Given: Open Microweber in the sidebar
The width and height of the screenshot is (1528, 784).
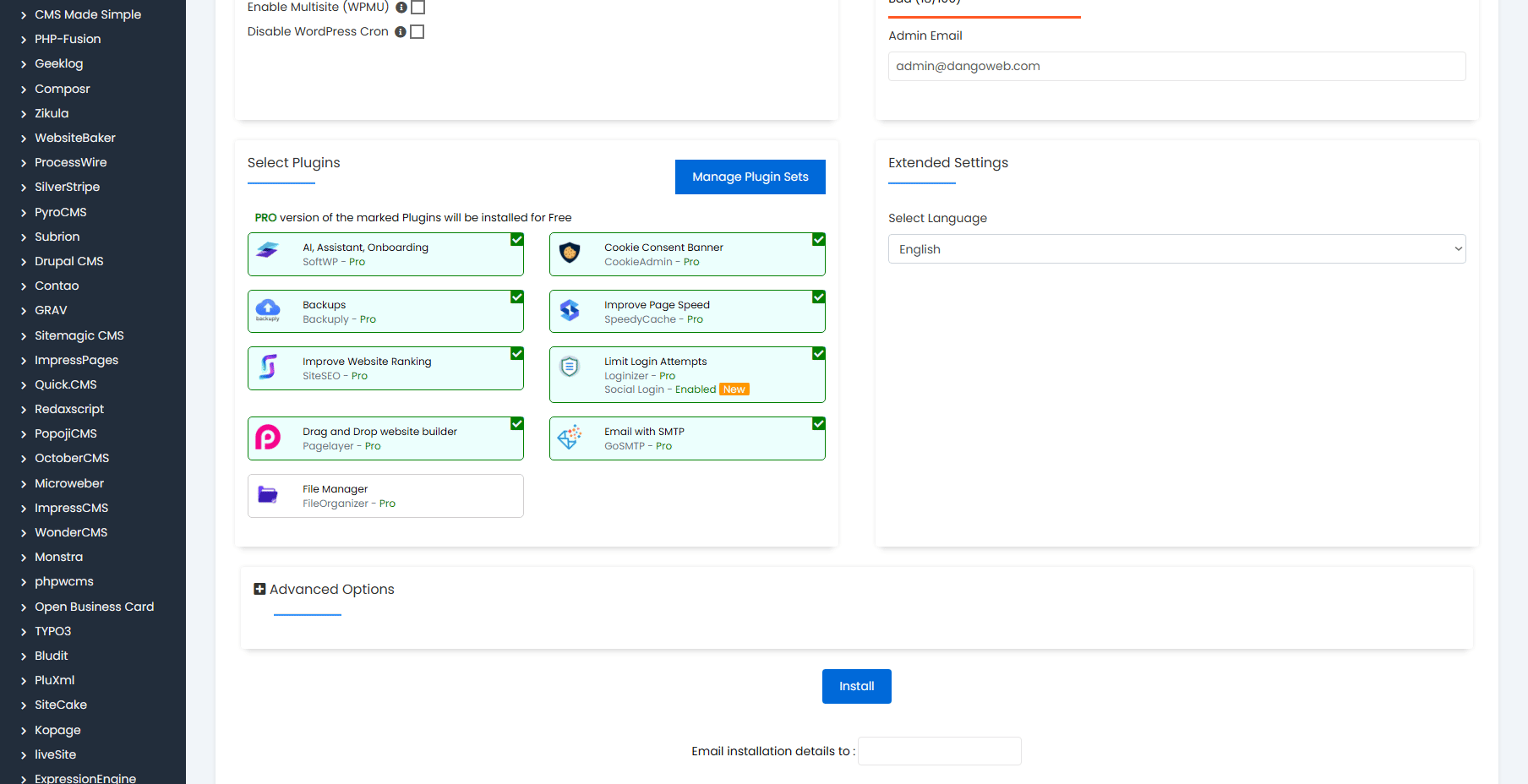Looking at the screenshot, I should pos(69,483).
